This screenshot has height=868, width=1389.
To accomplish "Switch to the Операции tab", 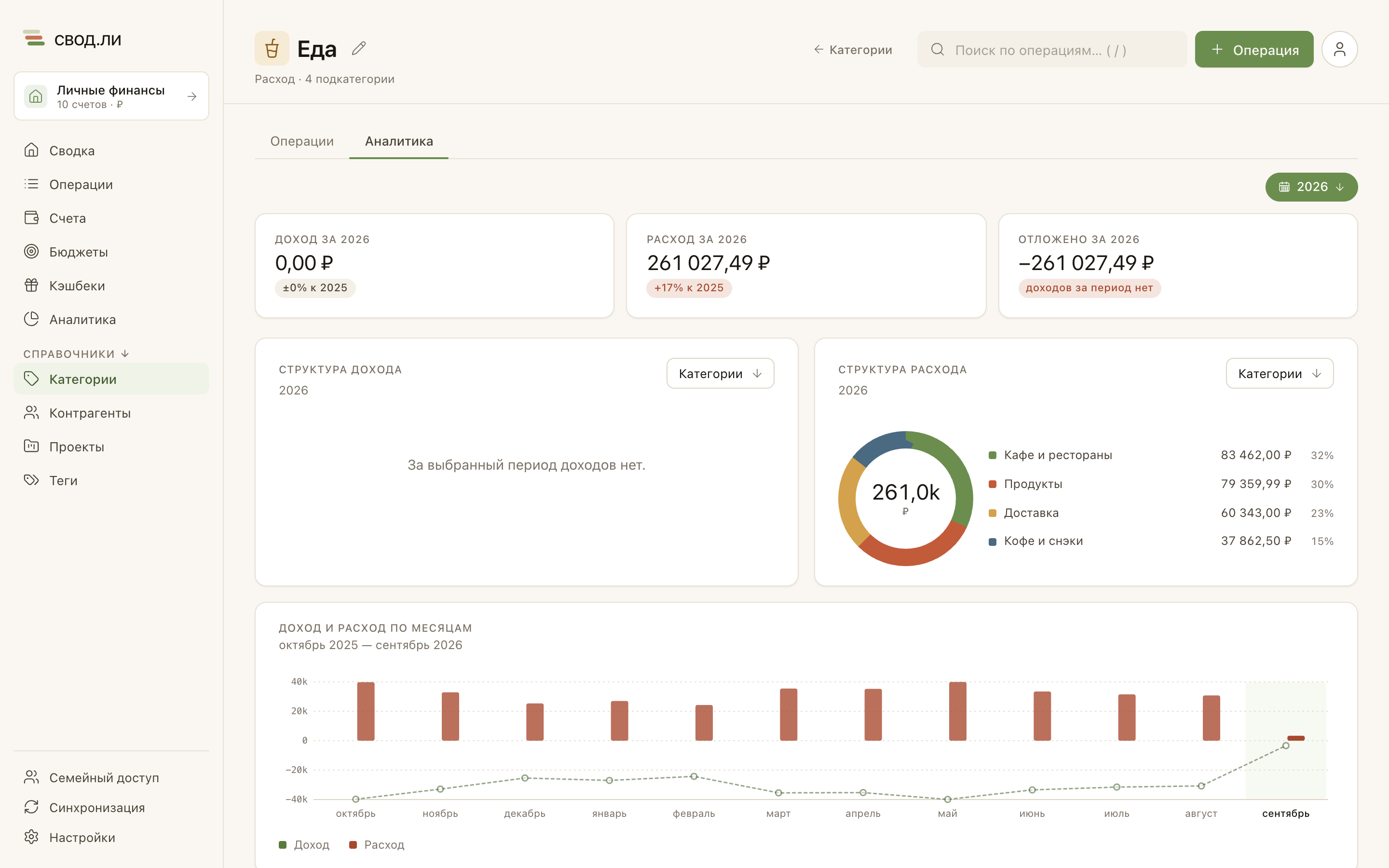I will click(x=302, y=141).
